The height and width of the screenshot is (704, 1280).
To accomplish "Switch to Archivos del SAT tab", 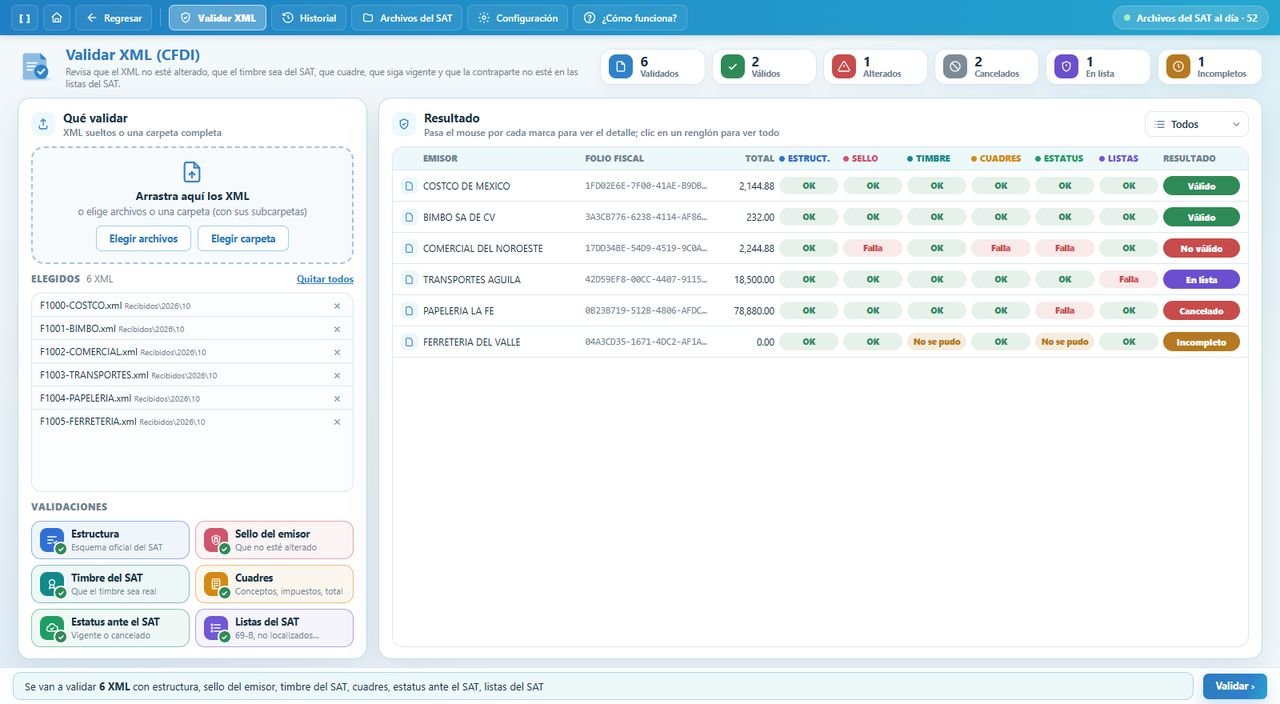I will [x=406, y=18].
